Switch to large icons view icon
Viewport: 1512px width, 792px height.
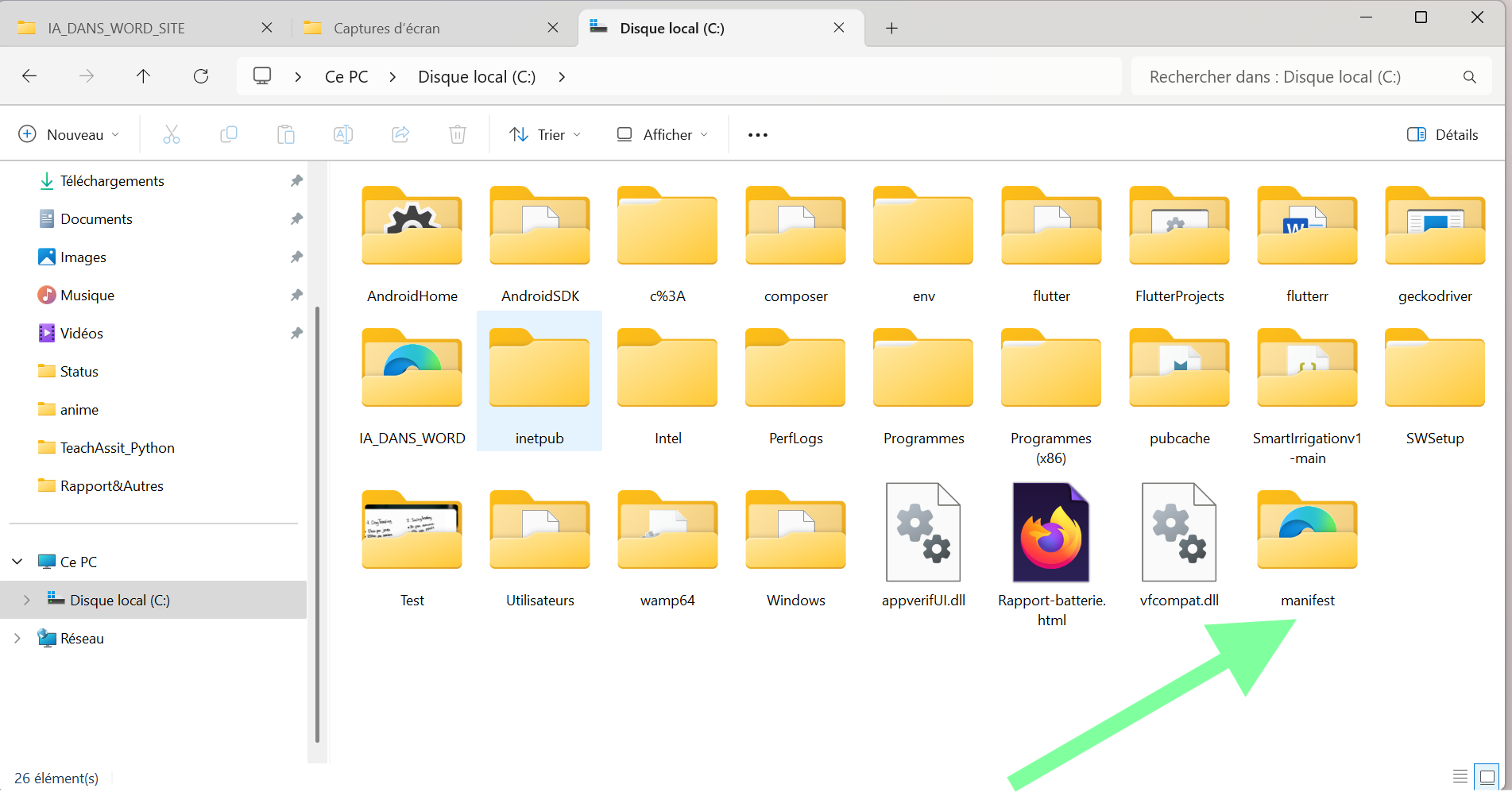coord(1487,777)
